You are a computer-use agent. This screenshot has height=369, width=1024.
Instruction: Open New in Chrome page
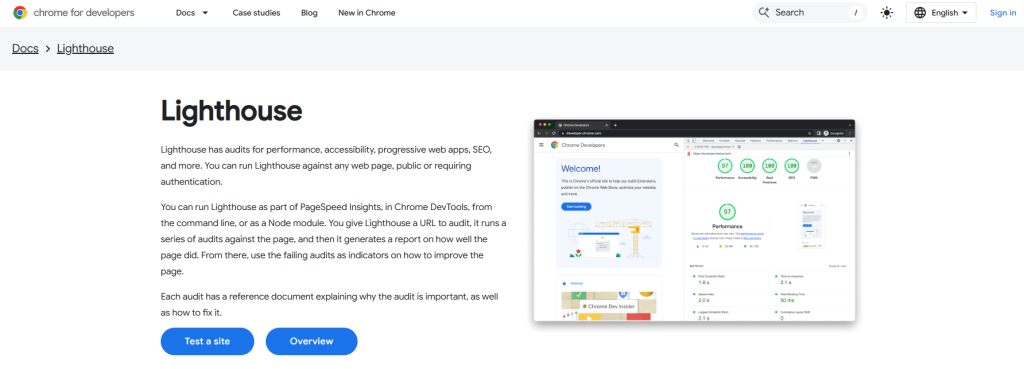pos(366,12)
